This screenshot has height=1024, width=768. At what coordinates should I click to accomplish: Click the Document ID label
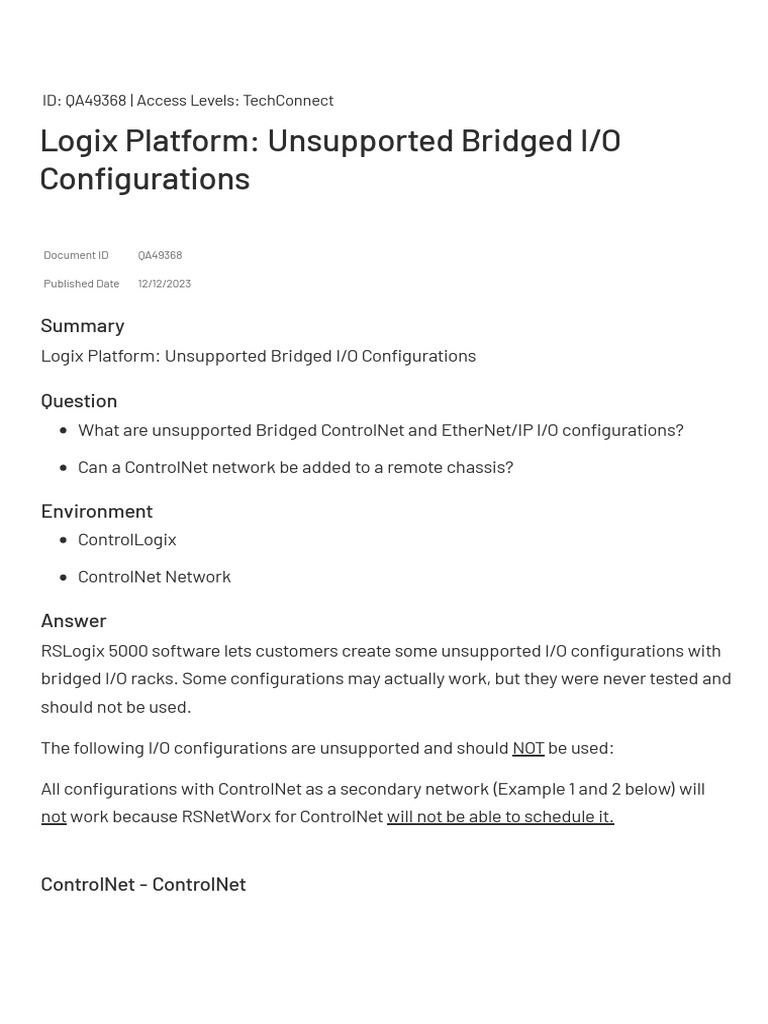(x=76, y=255)
